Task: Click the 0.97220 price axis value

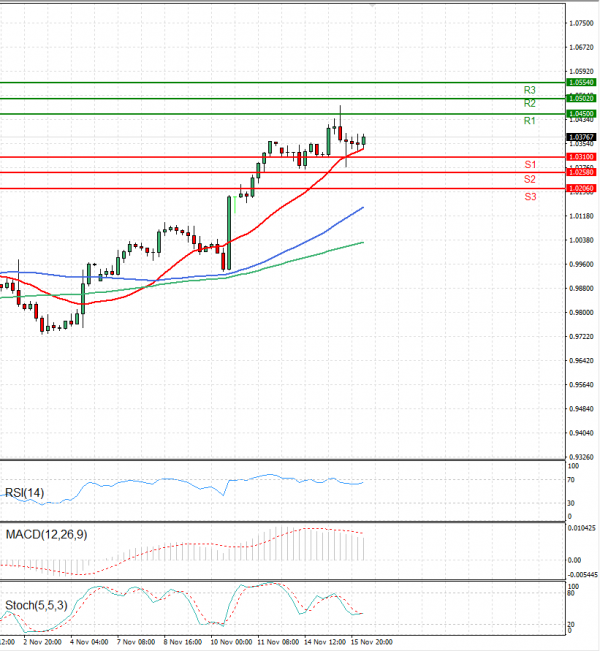Action: point(581,336)
